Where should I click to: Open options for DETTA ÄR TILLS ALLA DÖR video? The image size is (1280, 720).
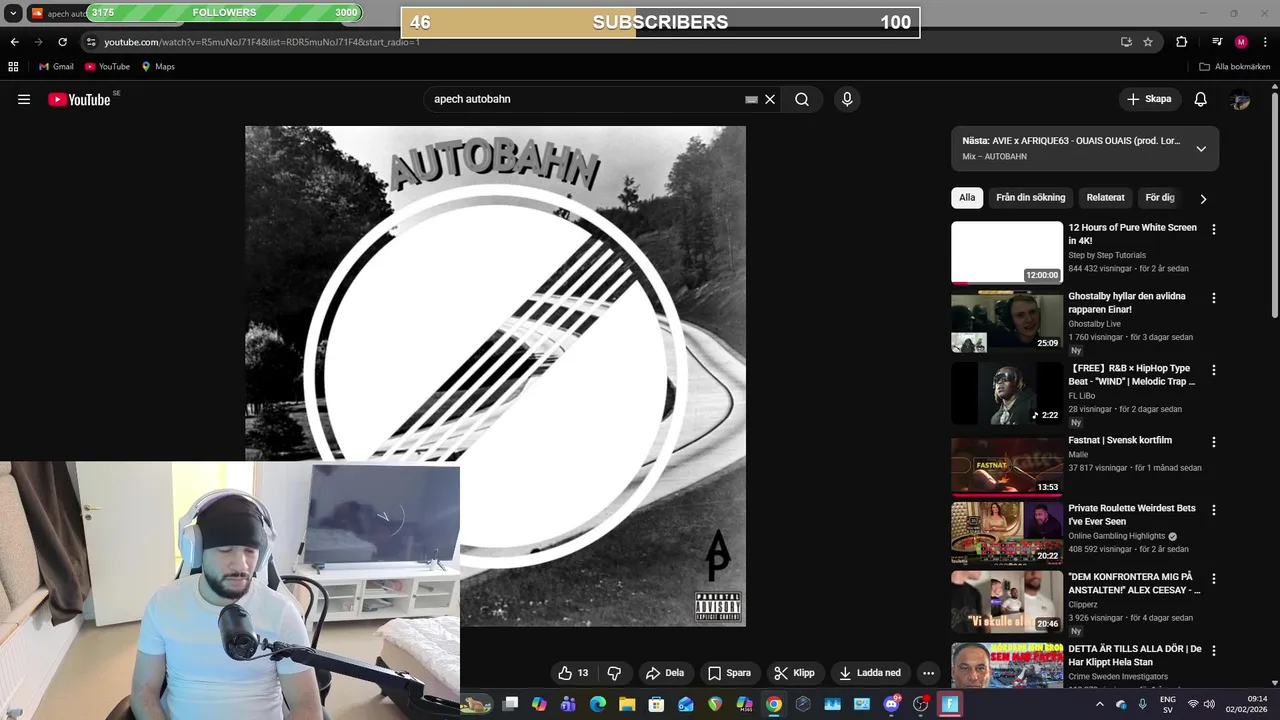click(1214, 651)
